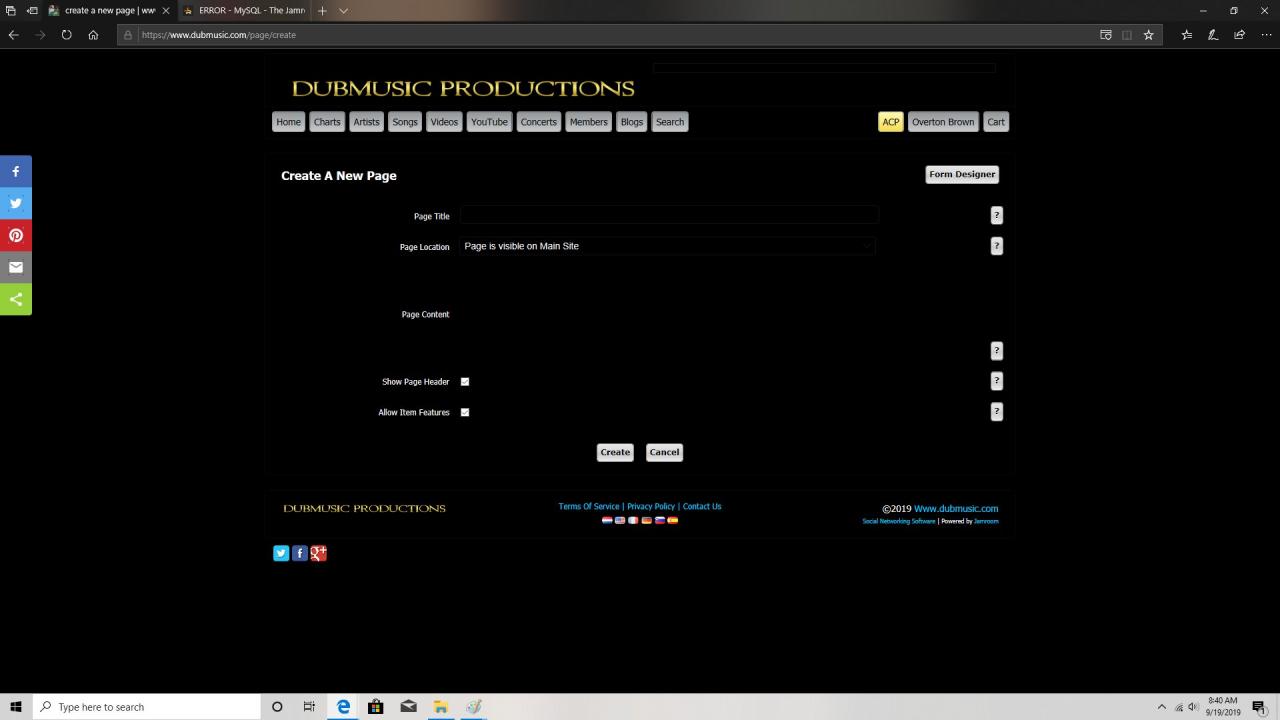Share page by email from side bar
Image resolution: width=1280 pixels, height=720 pixels.
[16, 267]
